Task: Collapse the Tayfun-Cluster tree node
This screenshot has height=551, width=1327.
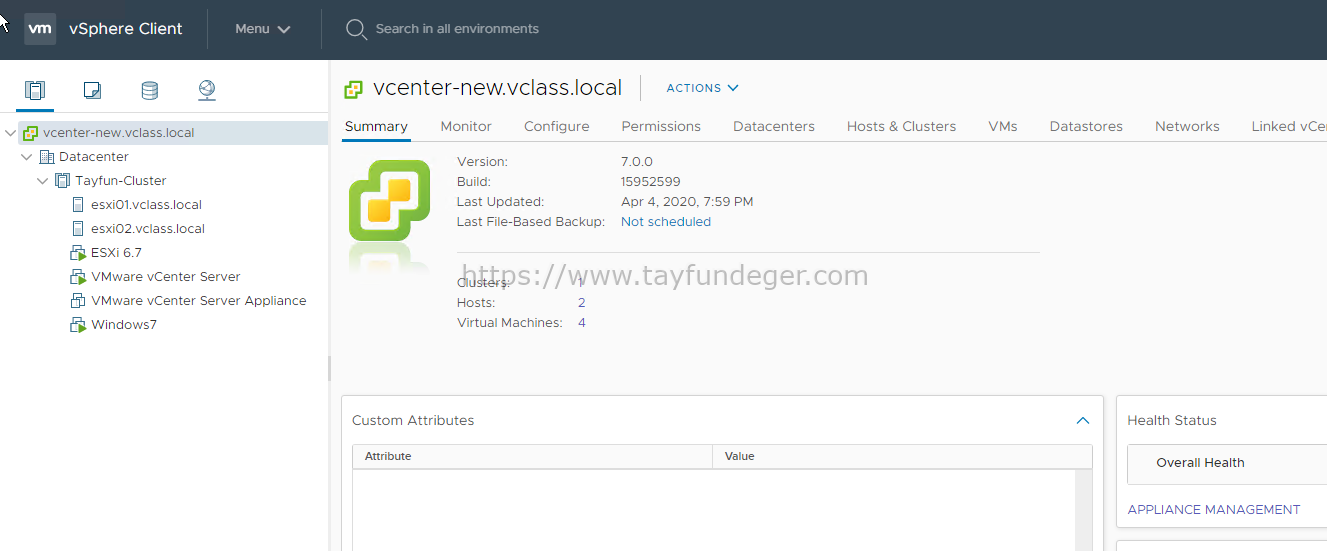Action: click(43, 181)
